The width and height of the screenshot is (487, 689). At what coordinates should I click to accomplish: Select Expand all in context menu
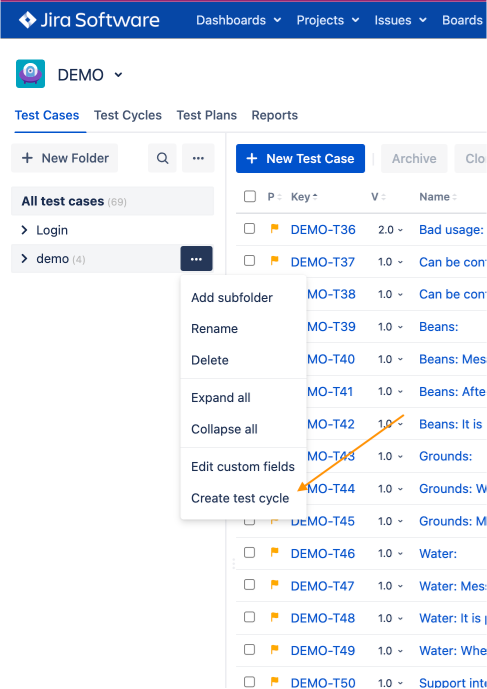tap(243, 398)
